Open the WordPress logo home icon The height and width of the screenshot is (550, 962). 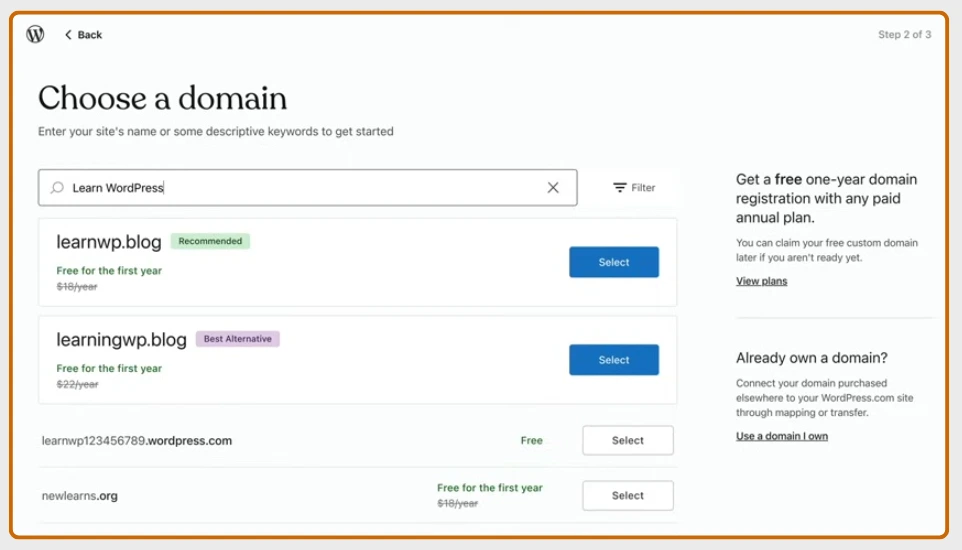(x=35, y=34)
